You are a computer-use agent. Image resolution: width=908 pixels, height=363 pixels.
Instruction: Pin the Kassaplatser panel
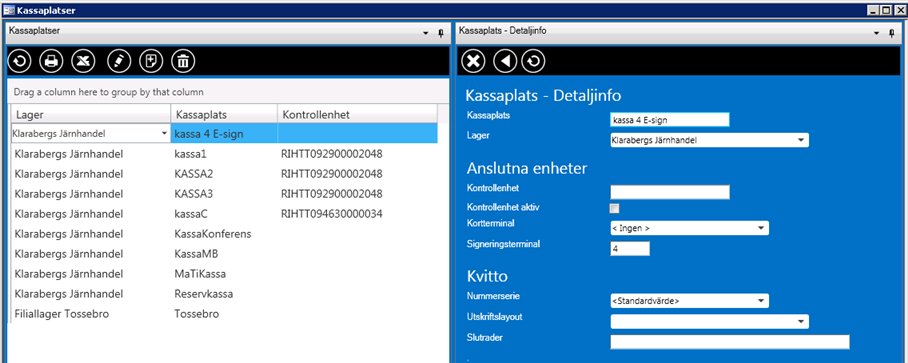(x=441, y=34)
